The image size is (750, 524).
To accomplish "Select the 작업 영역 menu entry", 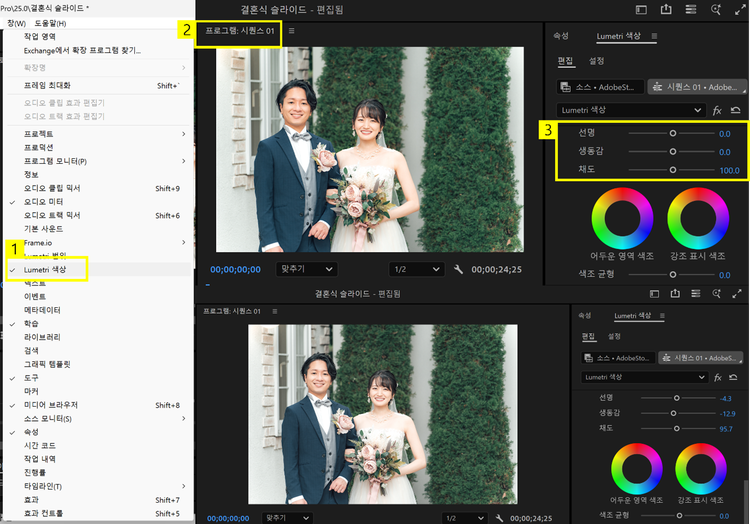I will 40,36.
